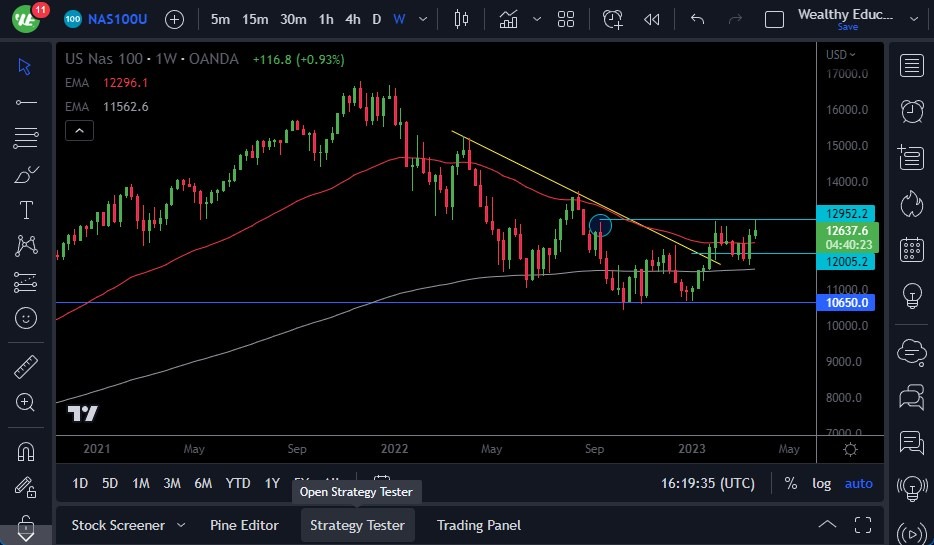Select the text tool in left toolbar

click(x=26, y=210)
